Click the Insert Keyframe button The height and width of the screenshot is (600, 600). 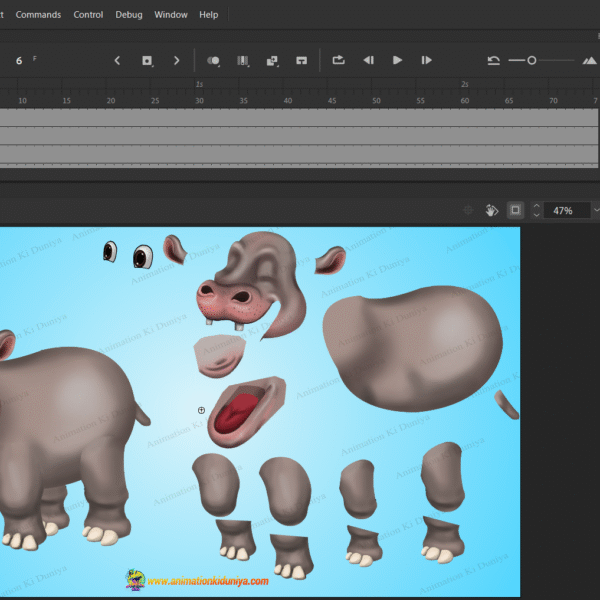pyautogui.click(x=147, y=60)
